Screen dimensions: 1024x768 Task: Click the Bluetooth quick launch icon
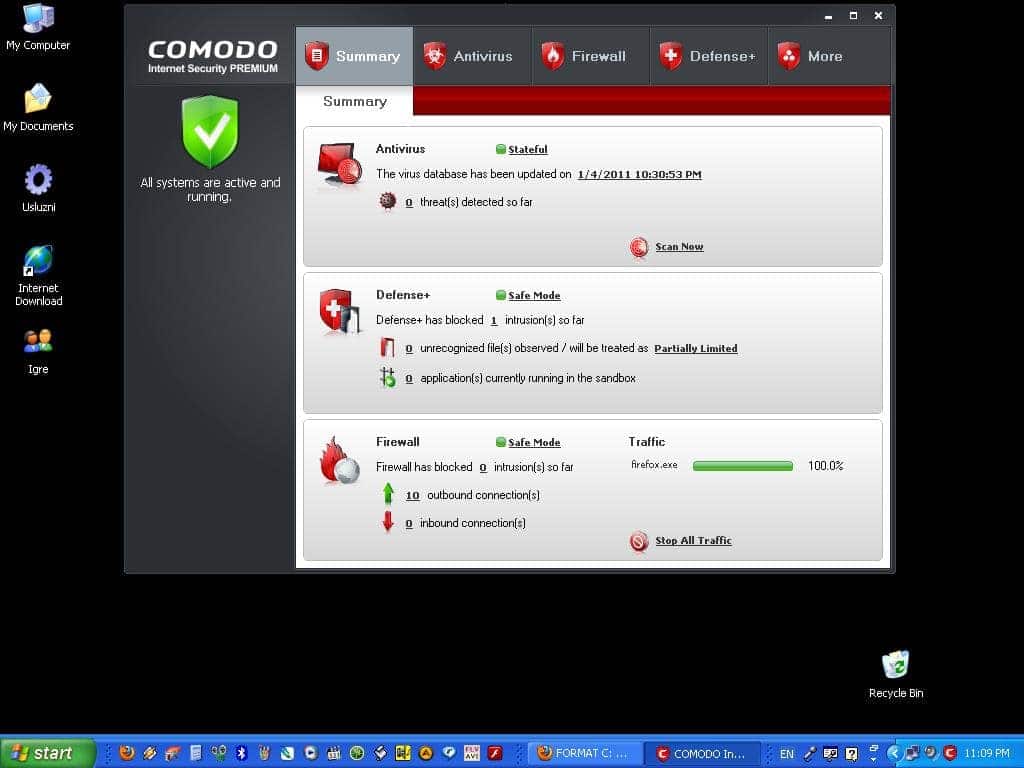(x=241, y=753)
